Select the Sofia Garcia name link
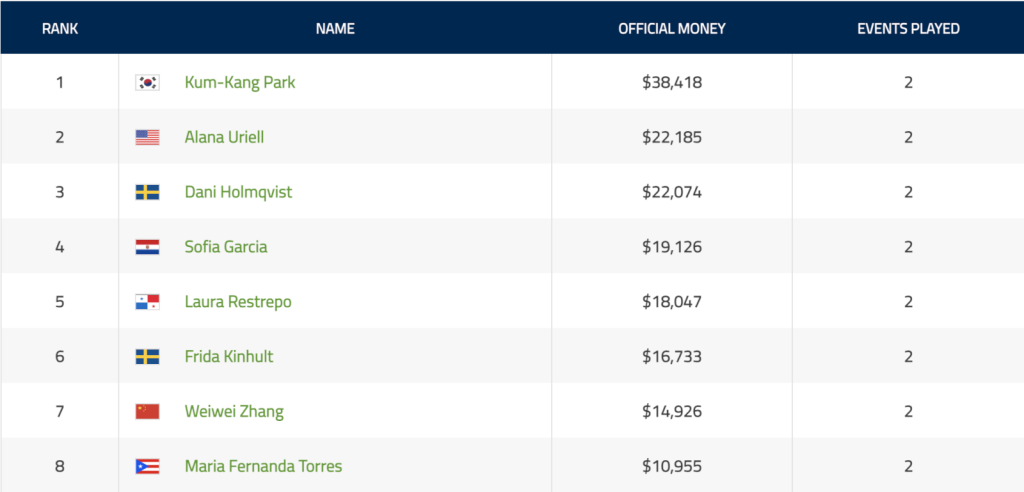This screenshot has height=492, width=1024. click(x=226, y=247)
